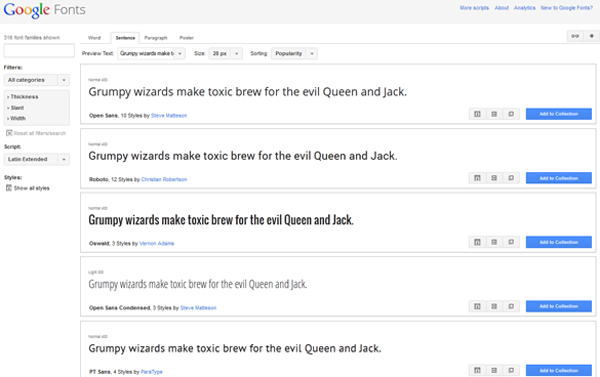Select the Sentence tab
Image resolution: width=600 pixels, height=377 pixels.
pos(125,38)
